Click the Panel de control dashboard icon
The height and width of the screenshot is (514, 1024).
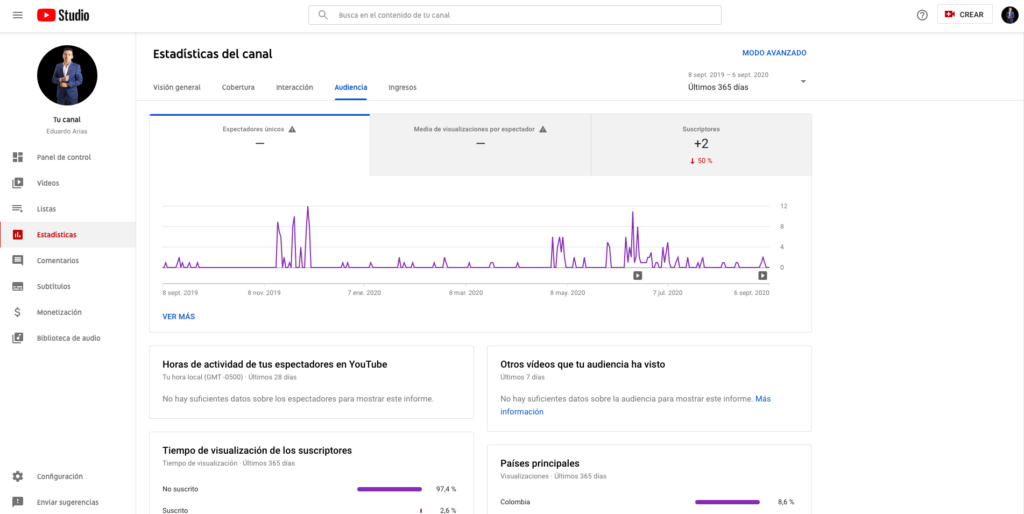pyautogui.click(x=18, y=157)
